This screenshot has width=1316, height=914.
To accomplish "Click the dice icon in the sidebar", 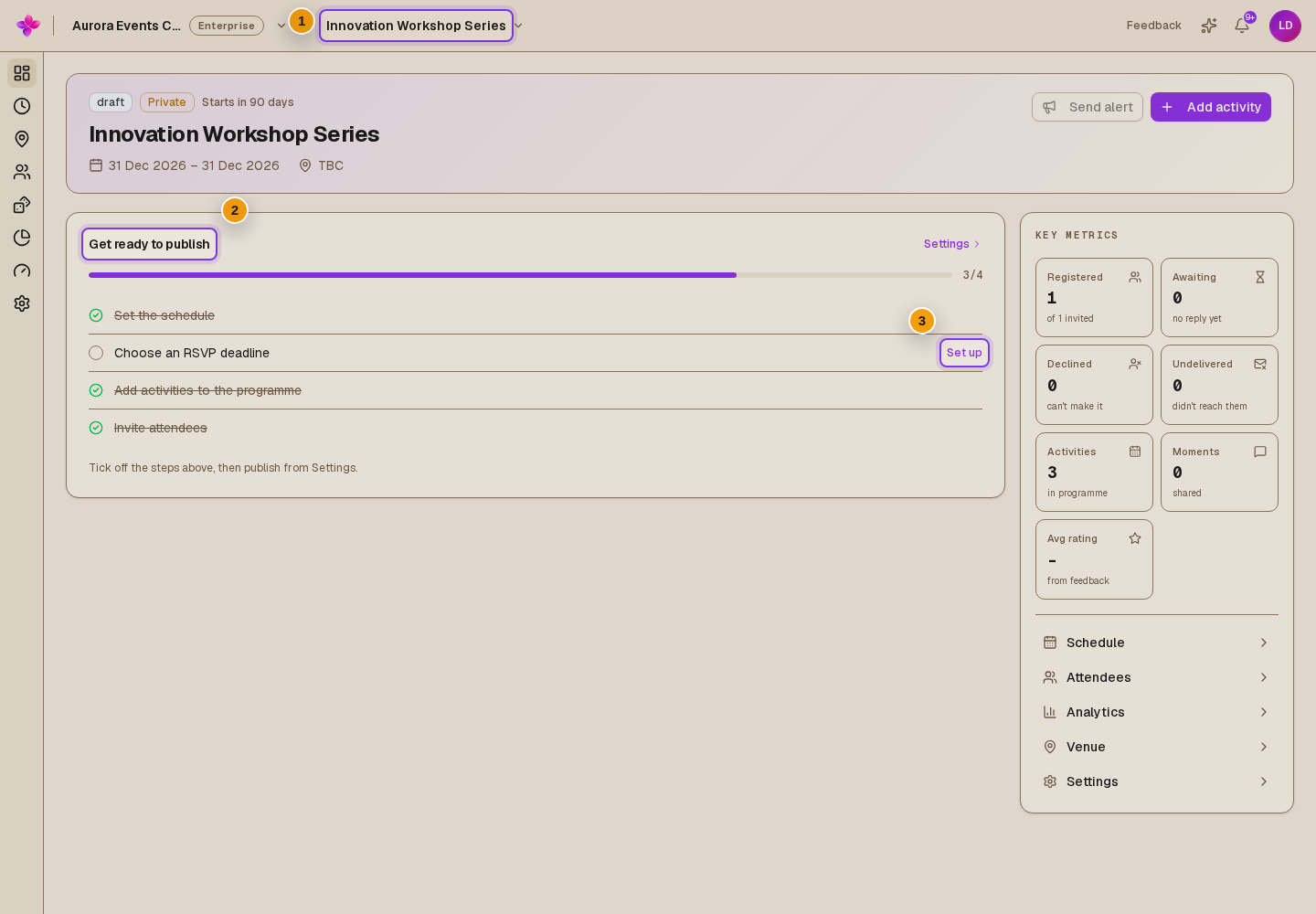I will [x=22, y=205].
